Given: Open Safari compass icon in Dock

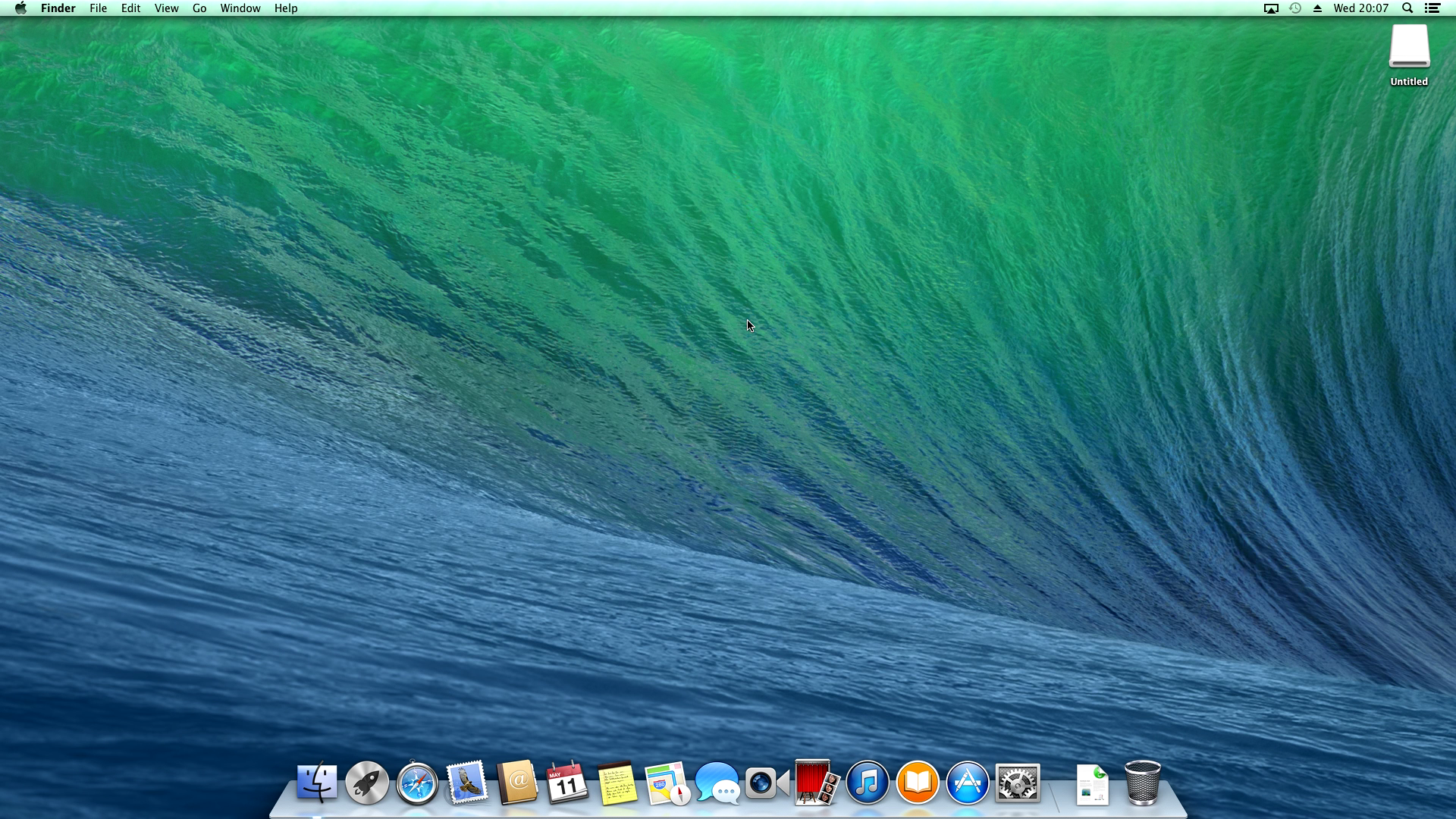Looking at the screenshot, I should click(417, 783).
